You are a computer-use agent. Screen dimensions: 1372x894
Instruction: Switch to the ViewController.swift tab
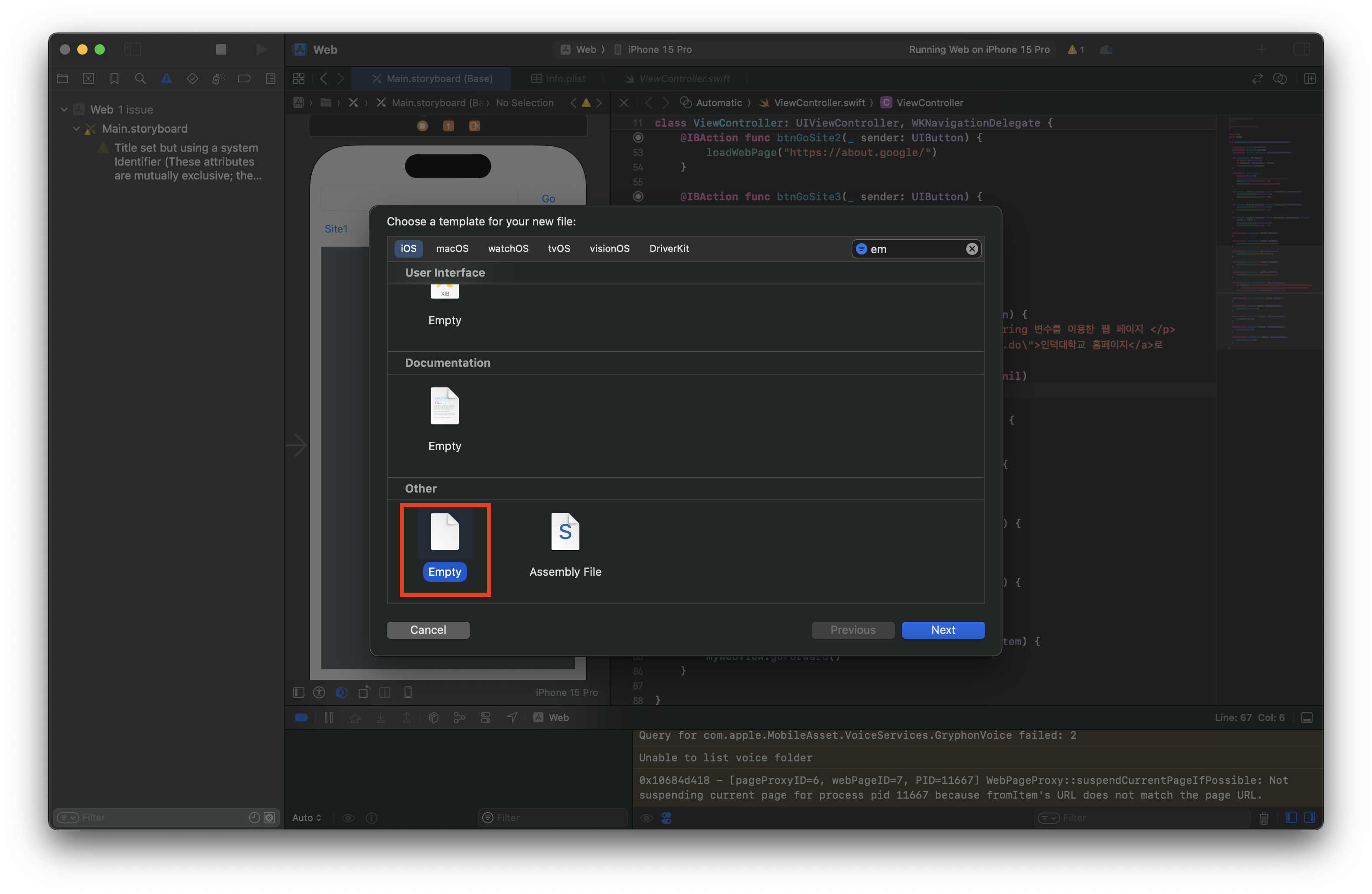677,78
